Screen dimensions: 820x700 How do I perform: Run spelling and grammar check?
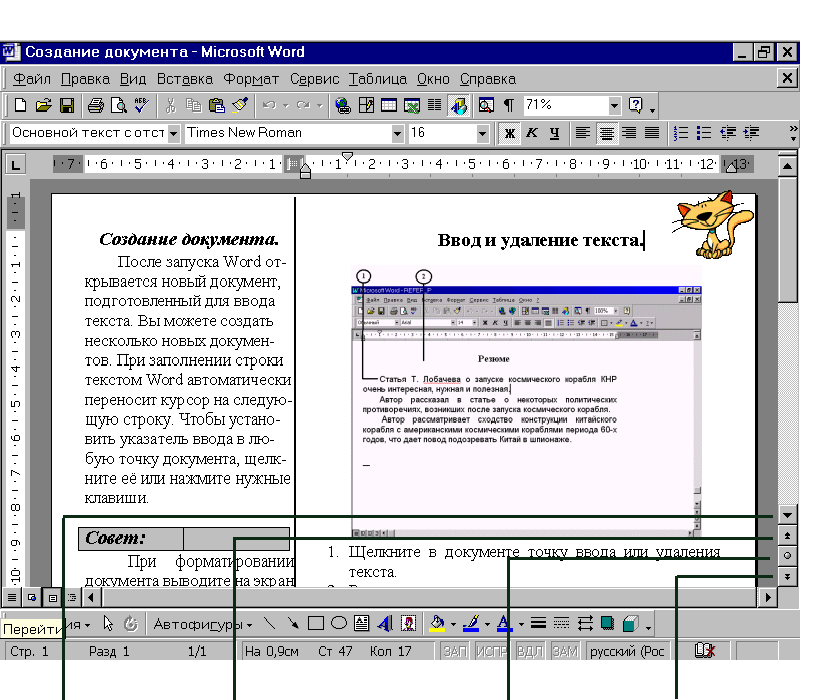[x=141, y=106]
